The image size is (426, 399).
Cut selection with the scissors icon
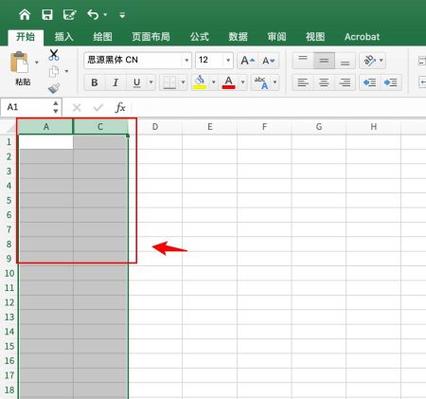[54, 55]
